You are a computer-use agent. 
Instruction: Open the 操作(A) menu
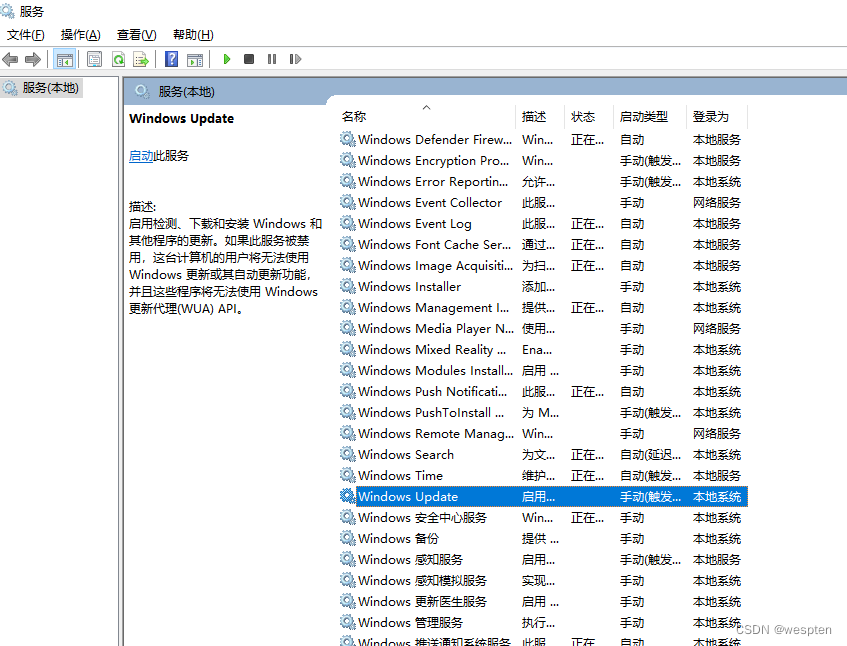pyautogui.click(x=80, y=35)
